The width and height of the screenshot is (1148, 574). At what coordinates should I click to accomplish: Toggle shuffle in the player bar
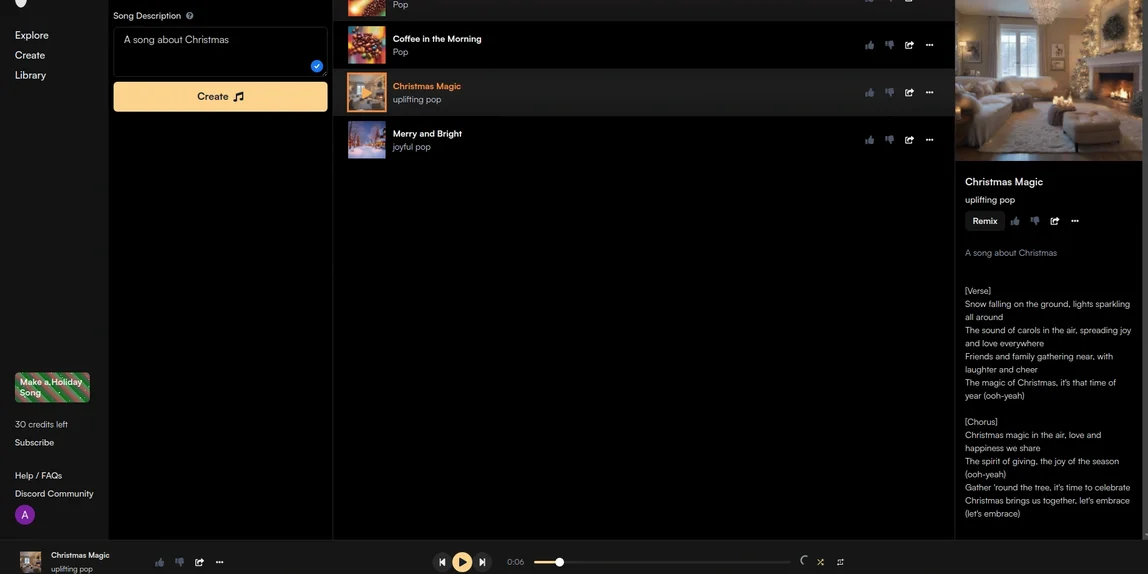pos(821,562)
